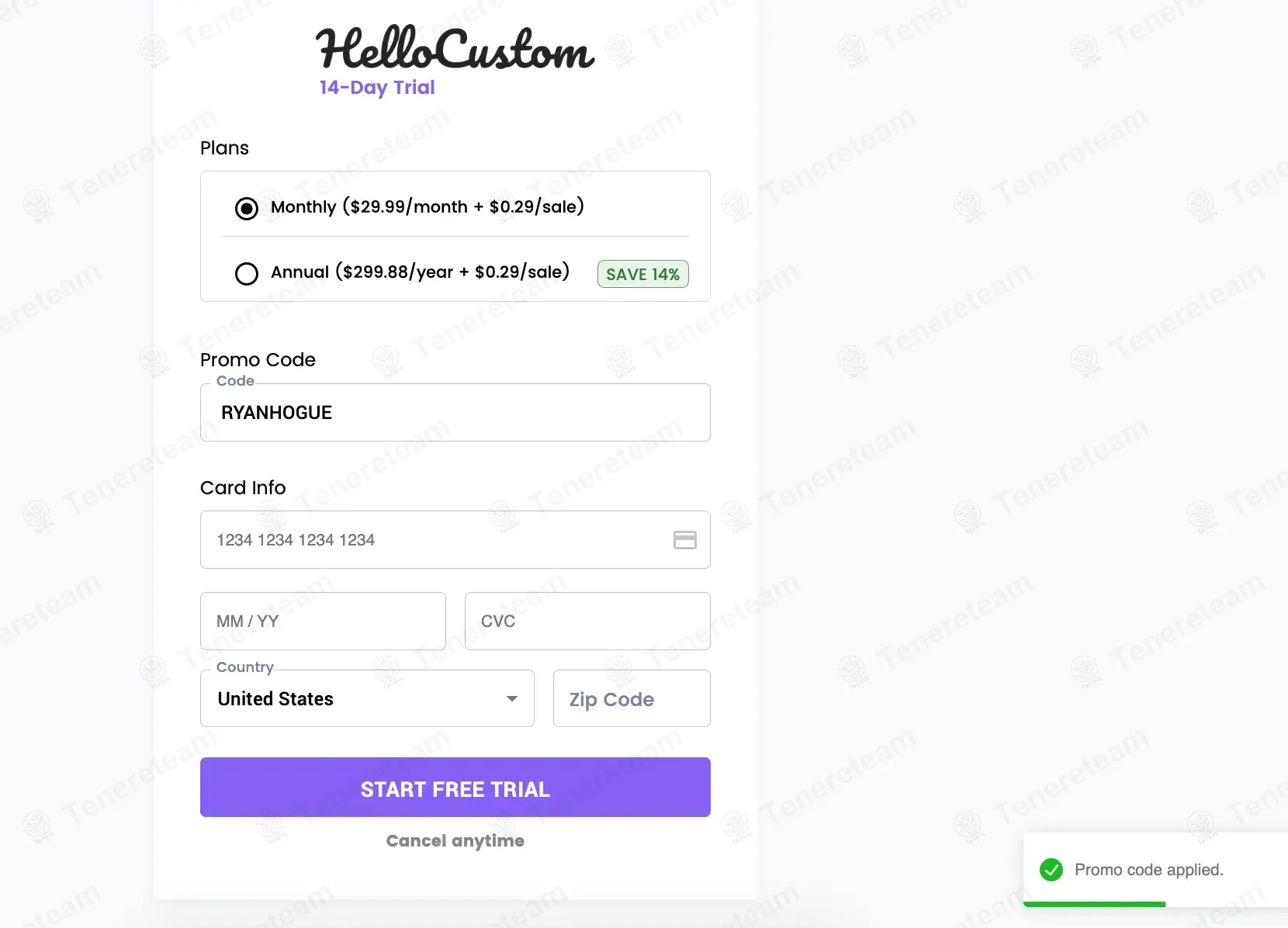Click the Promo code applied notification

pos(1148,870)
